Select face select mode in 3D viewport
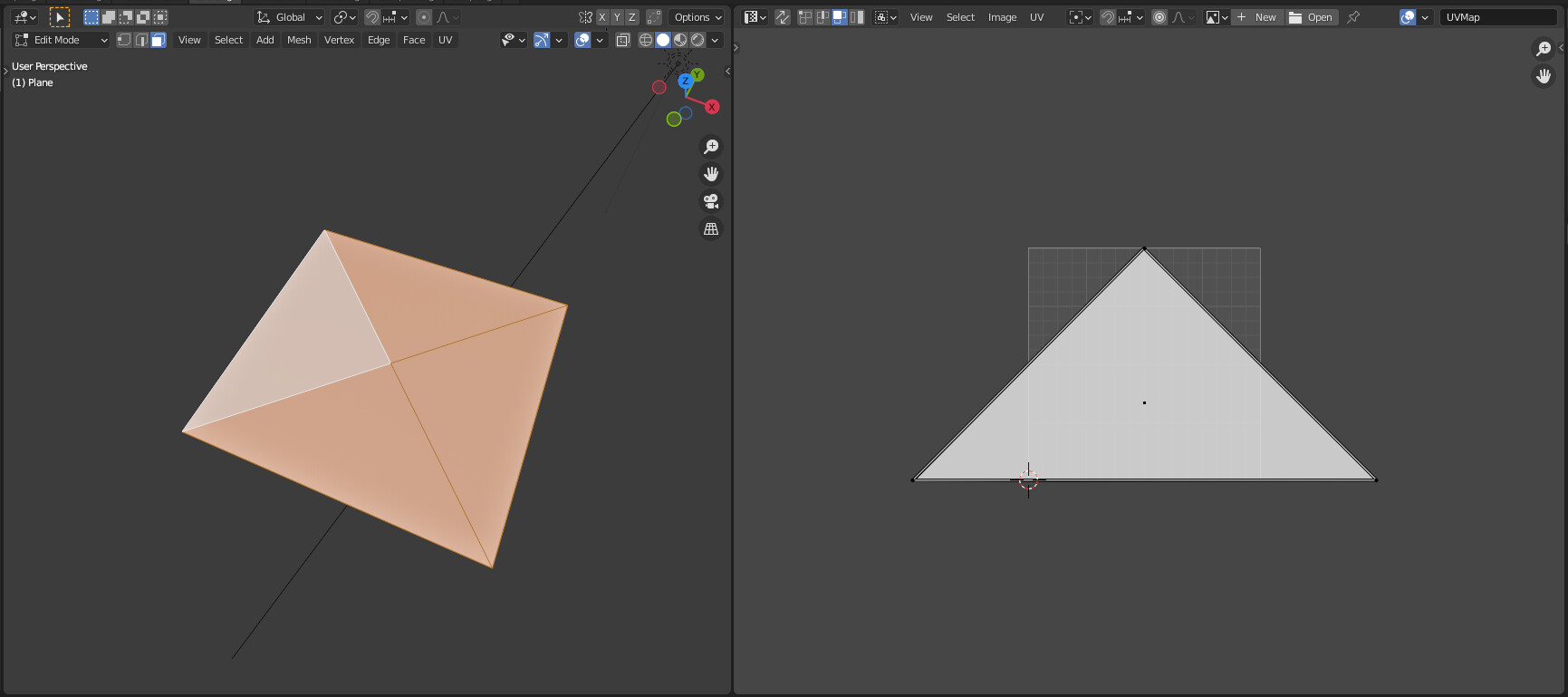Image resolution: width=1568 pixels, height=697 pixels. (x=159, y=40)
